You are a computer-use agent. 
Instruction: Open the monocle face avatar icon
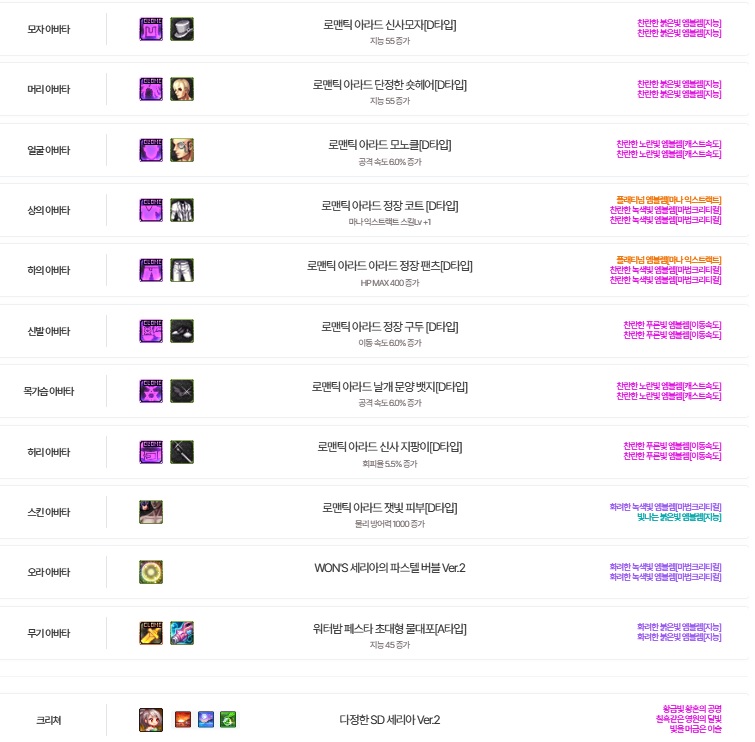182,150
